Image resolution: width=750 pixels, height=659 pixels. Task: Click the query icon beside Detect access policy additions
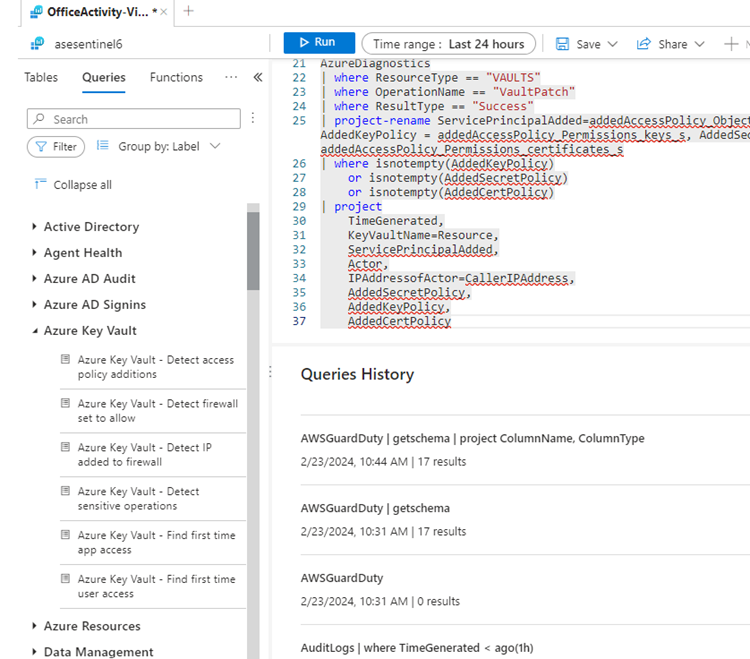coord(66,359)
